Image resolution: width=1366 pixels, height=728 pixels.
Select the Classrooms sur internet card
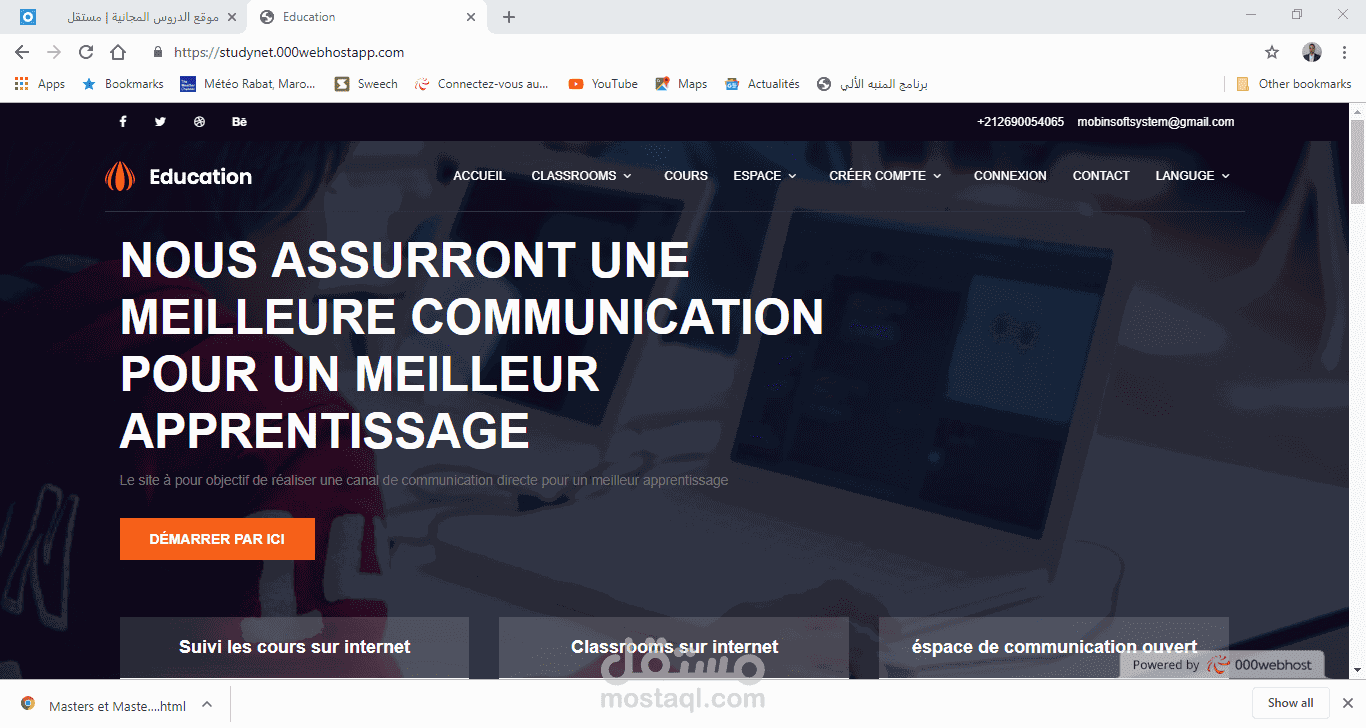[x=674, y=647]
